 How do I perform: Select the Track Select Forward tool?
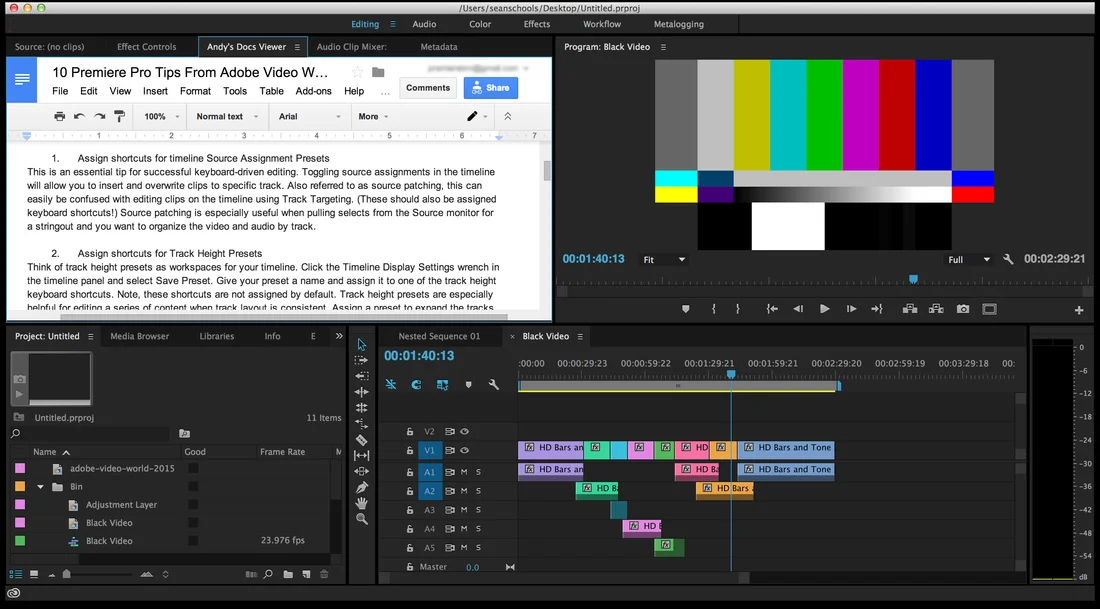click(x=361, y=360)
